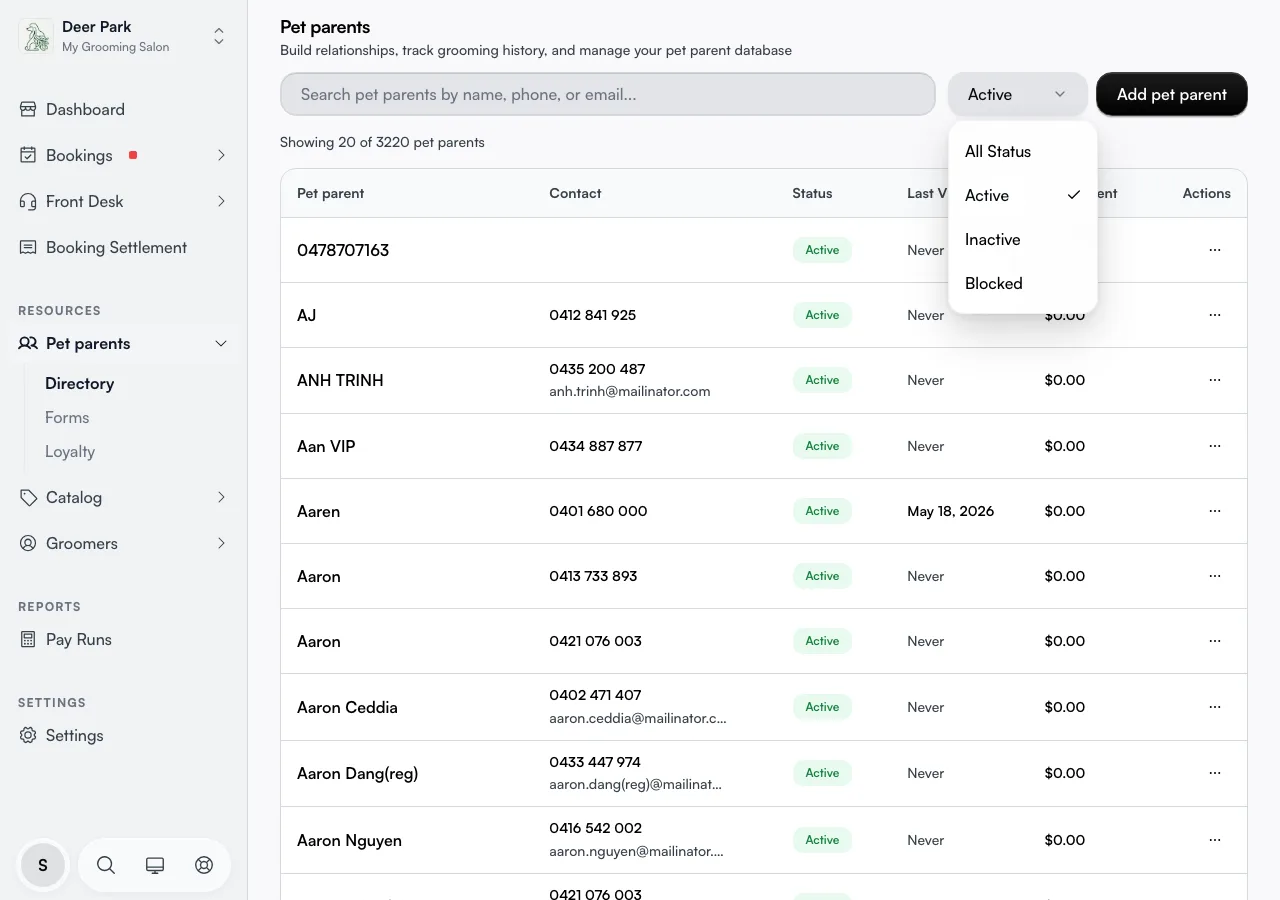1280x900 pixels.
Task: Click Aaron Nguyen's name
Action: tap(349, 840)
